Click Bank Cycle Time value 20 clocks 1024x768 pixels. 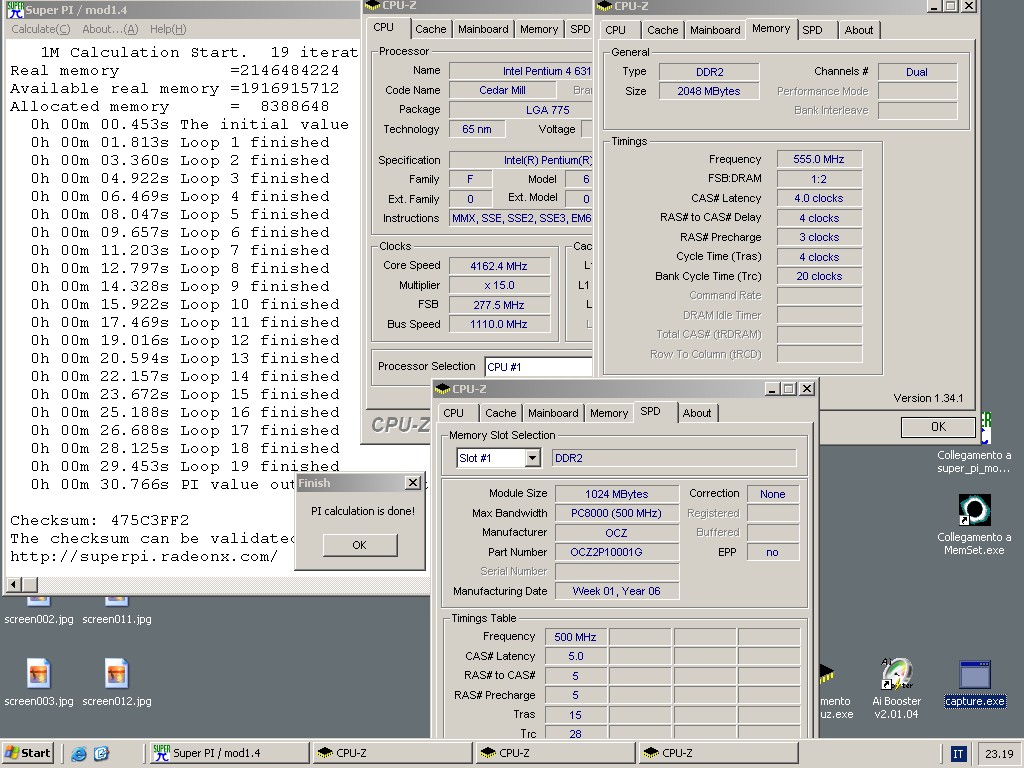pos(819,276)
